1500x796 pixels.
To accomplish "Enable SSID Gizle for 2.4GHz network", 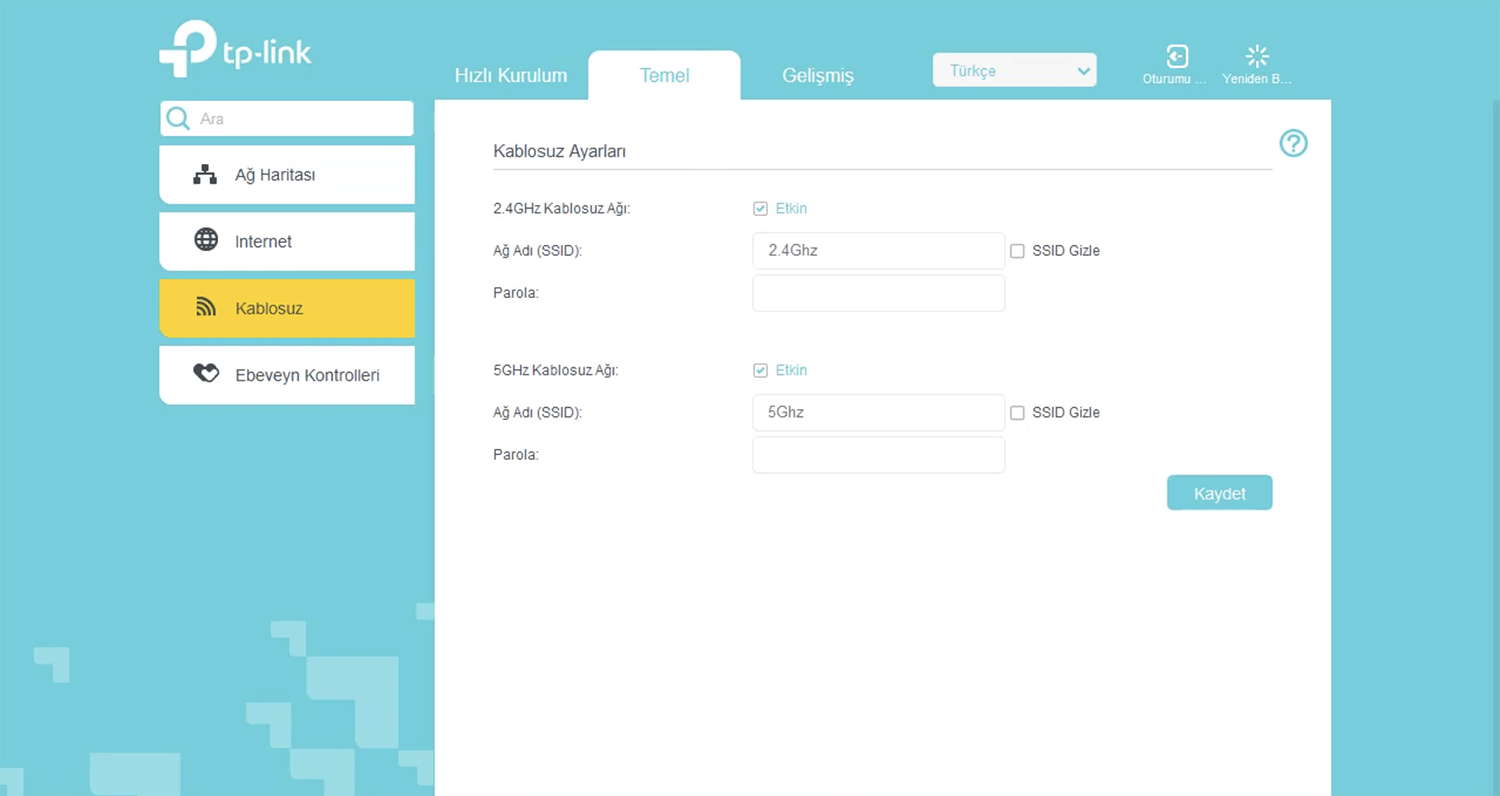I will click(1017, 251).
